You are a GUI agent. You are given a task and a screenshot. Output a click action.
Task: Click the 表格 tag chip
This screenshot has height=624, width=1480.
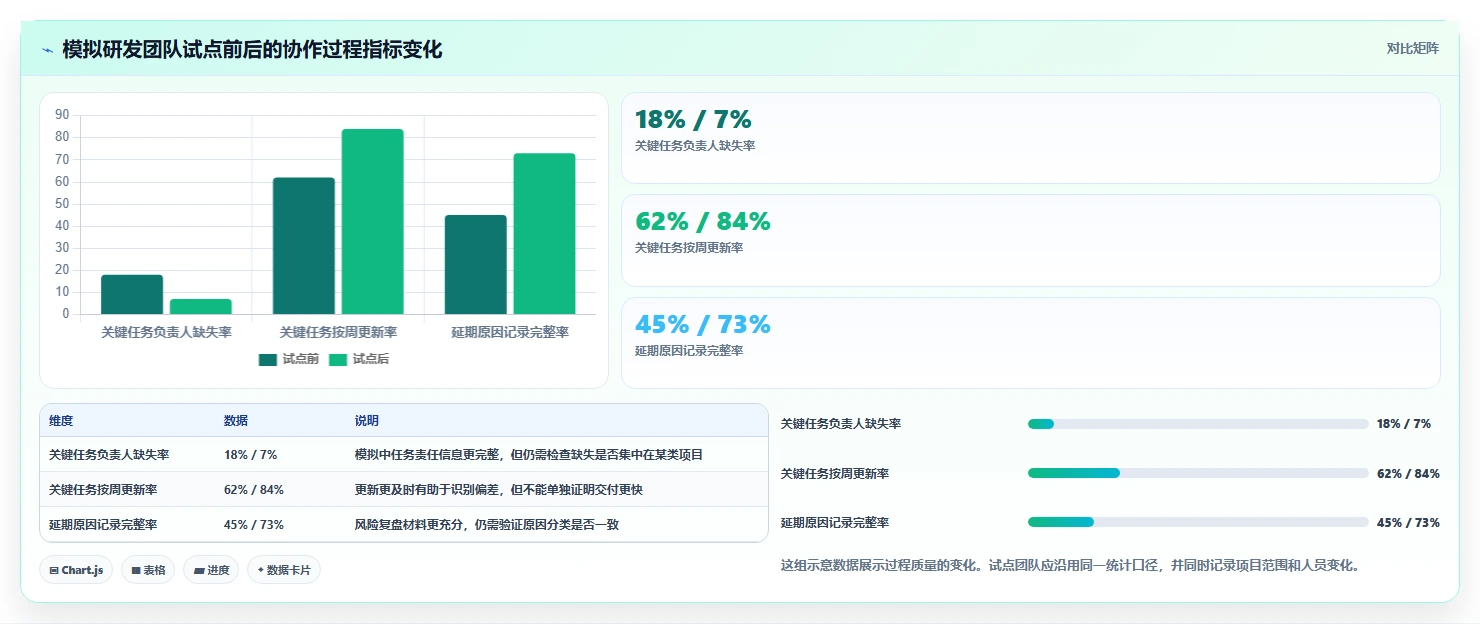[x=149, y=570]
